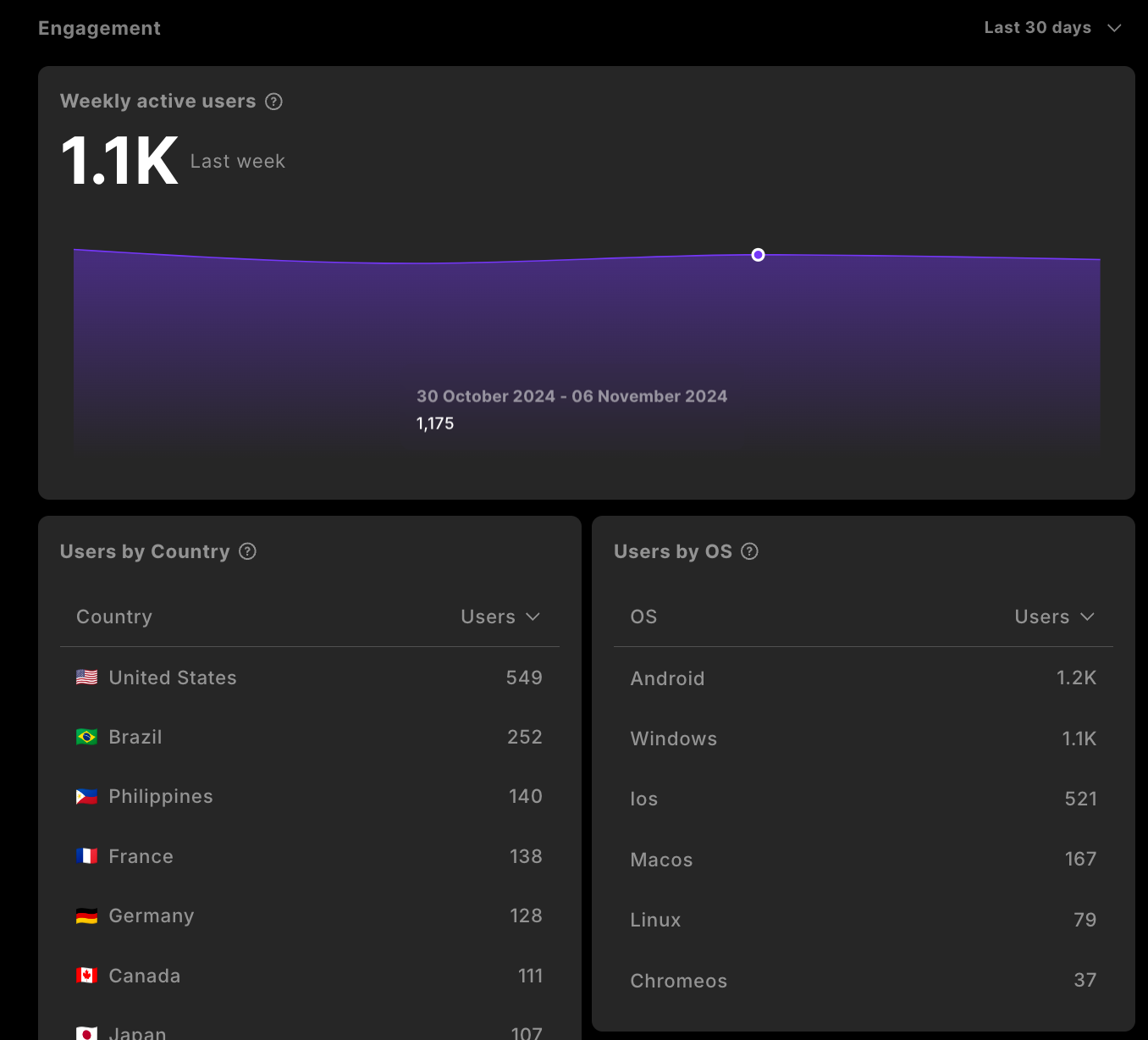This screenshot has width=1148, height=1040.
Task: Select the Japan flag icon
Action: [x=86, y=1033]
